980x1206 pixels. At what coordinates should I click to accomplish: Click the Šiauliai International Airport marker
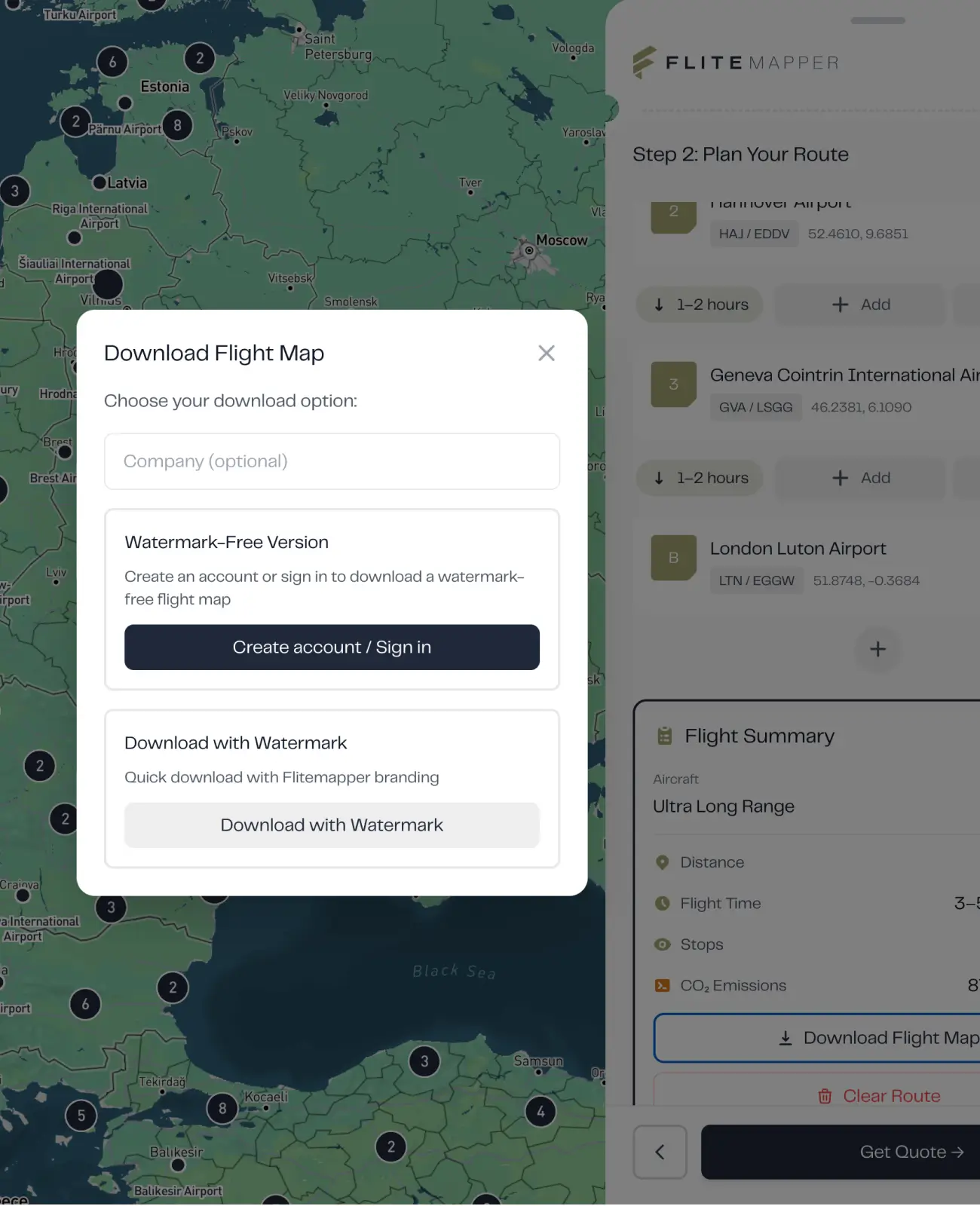coord(107,284)
